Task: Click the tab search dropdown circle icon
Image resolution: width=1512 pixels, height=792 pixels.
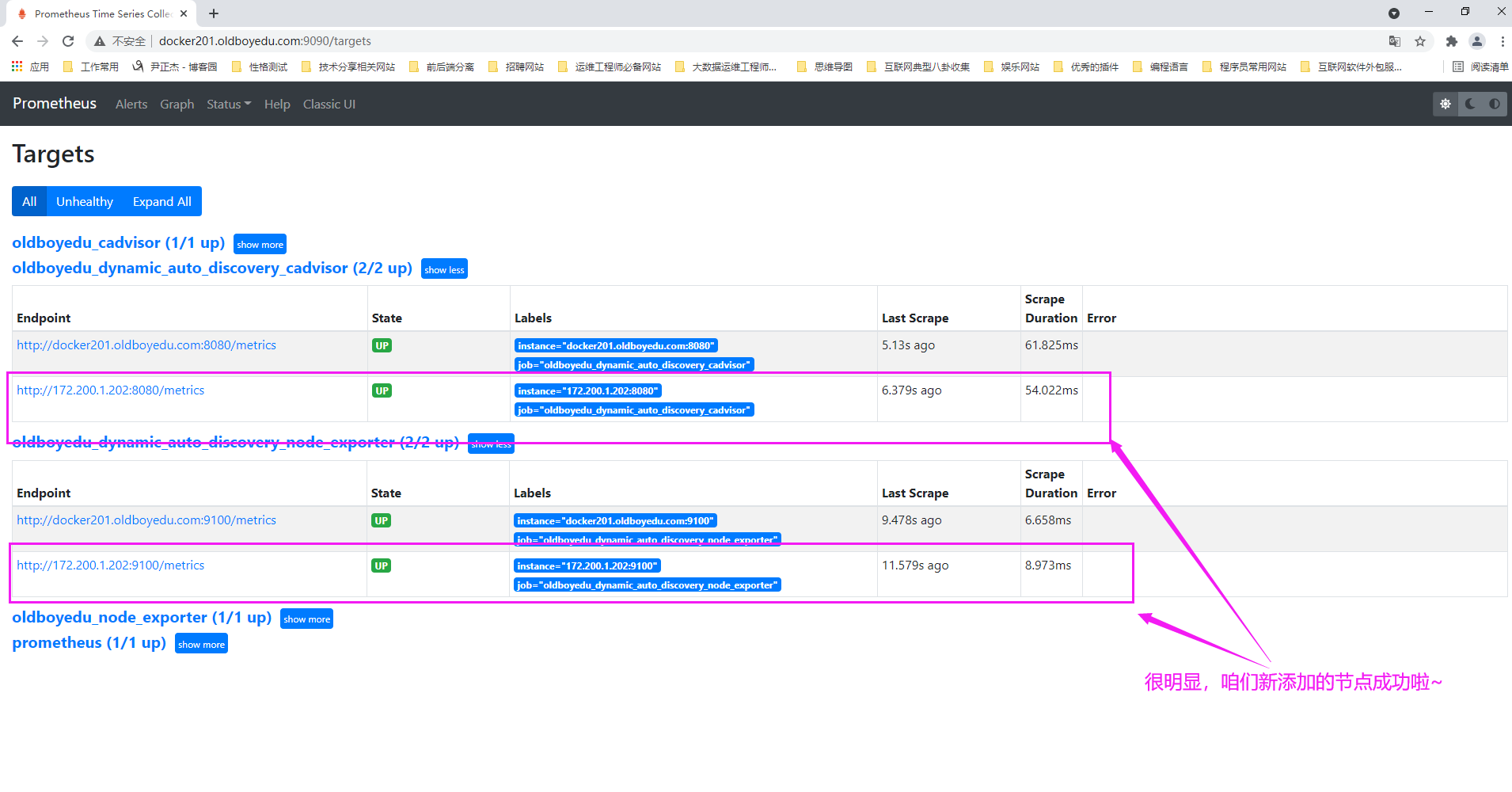Action: 1394,13
